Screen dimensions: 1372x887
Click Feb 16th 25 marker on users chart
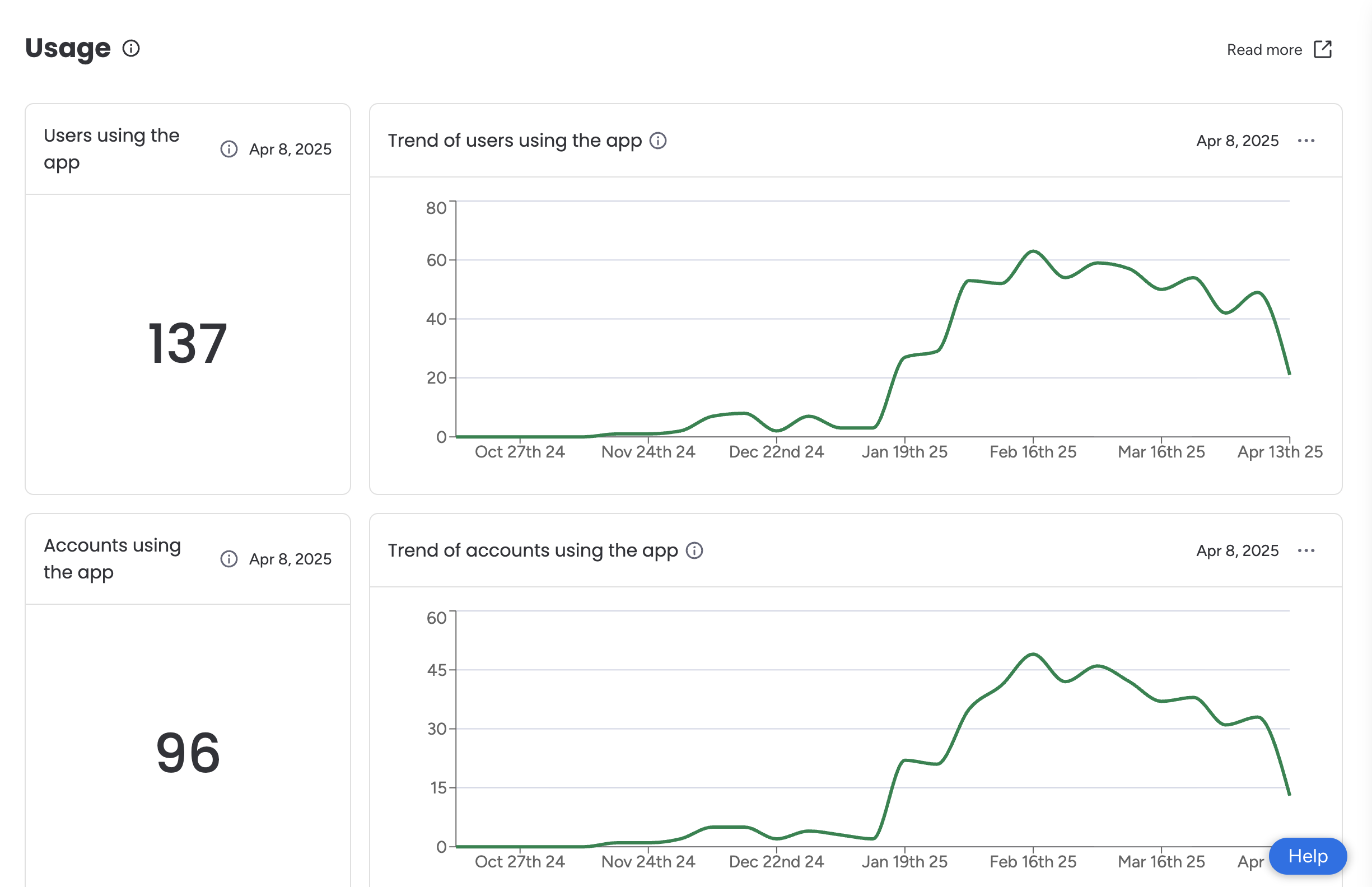click(x=1033, y=451)
